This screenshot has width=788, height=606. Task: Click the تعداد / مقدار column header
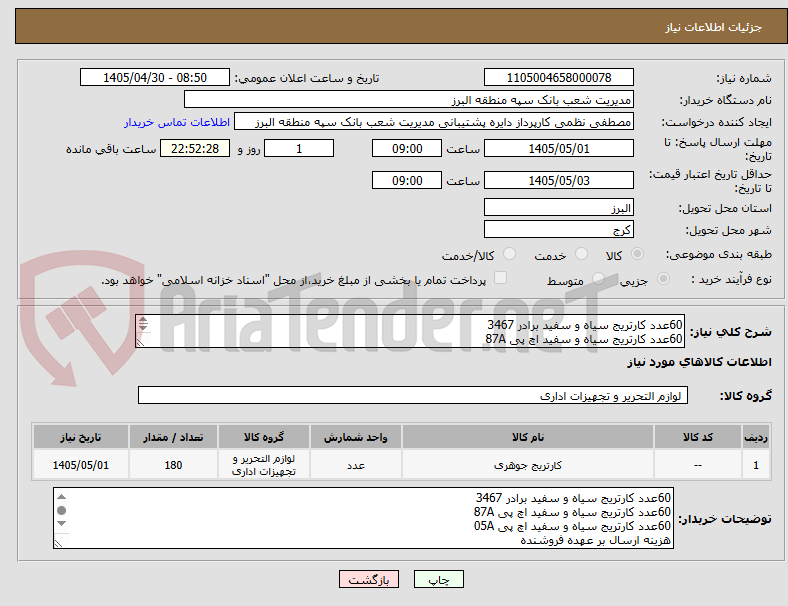(173, 437)
